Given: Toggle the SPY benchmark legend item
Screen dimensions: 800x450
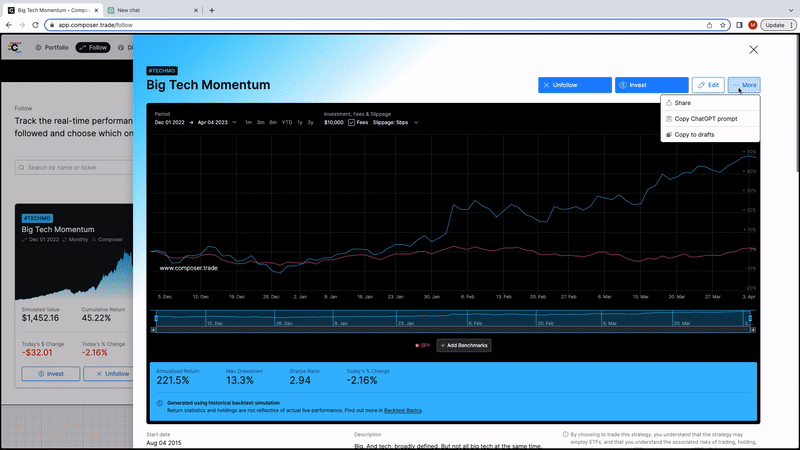Looking at the screenshot, I should [x=422, y=345].
